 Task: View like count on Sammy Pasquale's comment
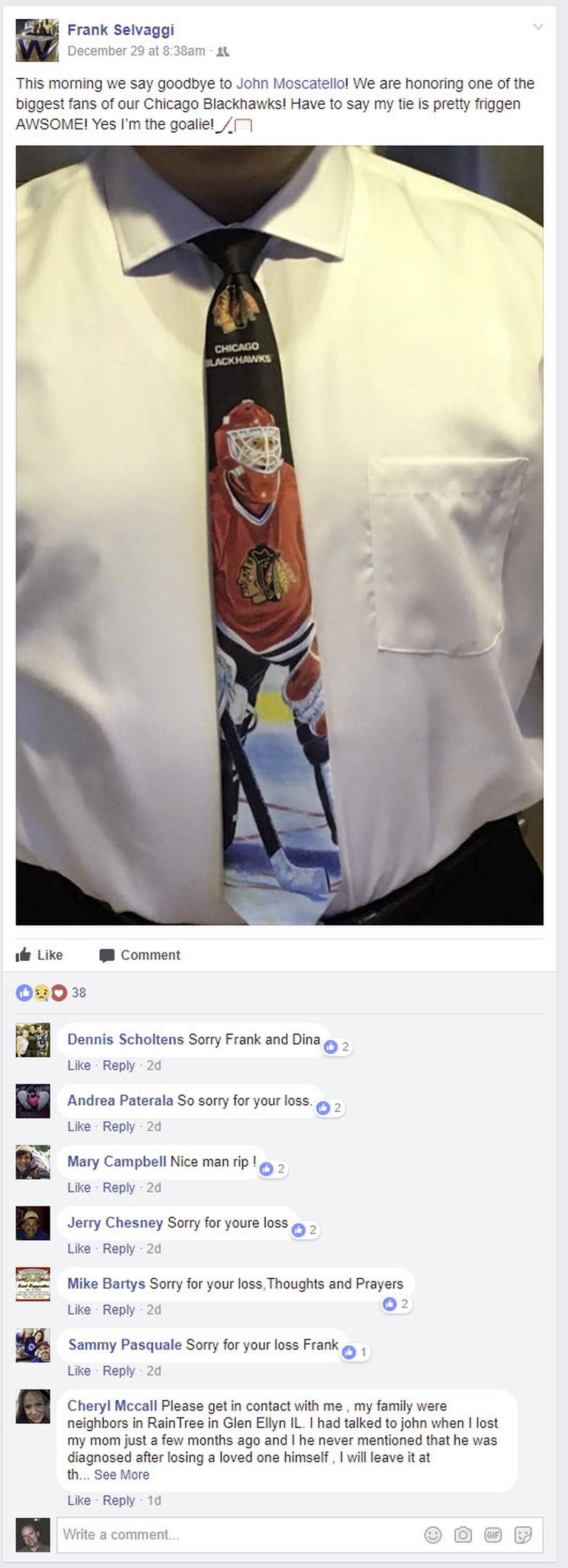tap(355, 1352)
